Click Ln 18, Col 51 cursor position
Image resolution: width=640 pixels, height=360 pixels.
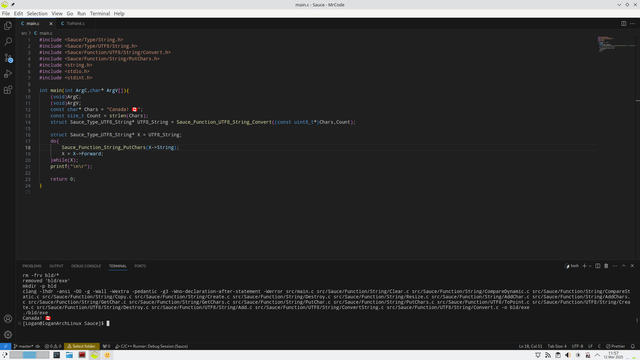point(531,346)
